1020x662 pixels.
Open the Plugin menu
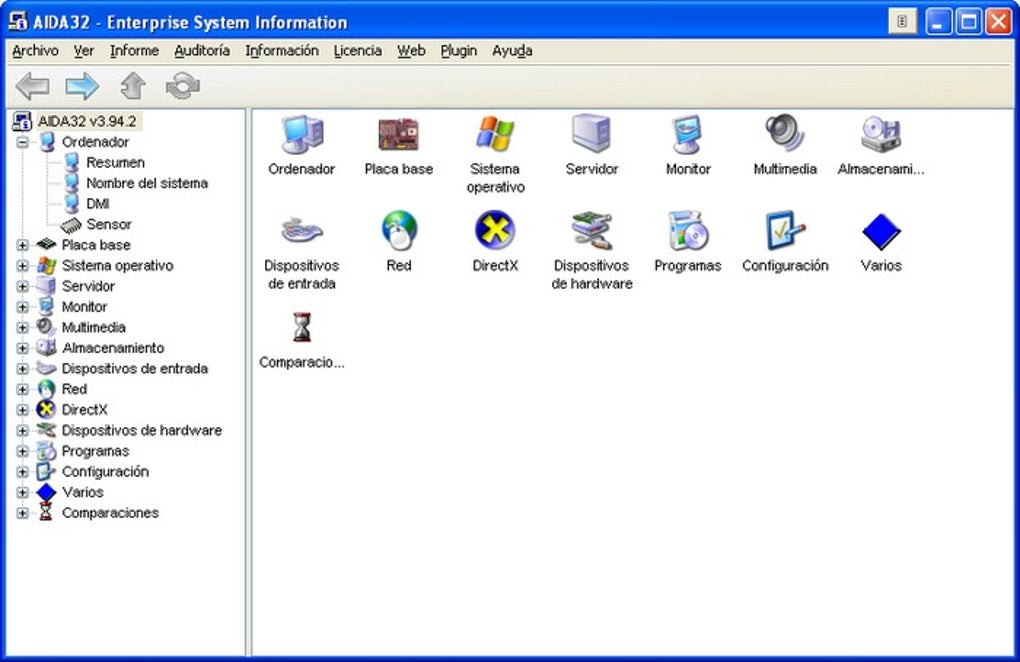pyautogui.click(x=459, y=51)
